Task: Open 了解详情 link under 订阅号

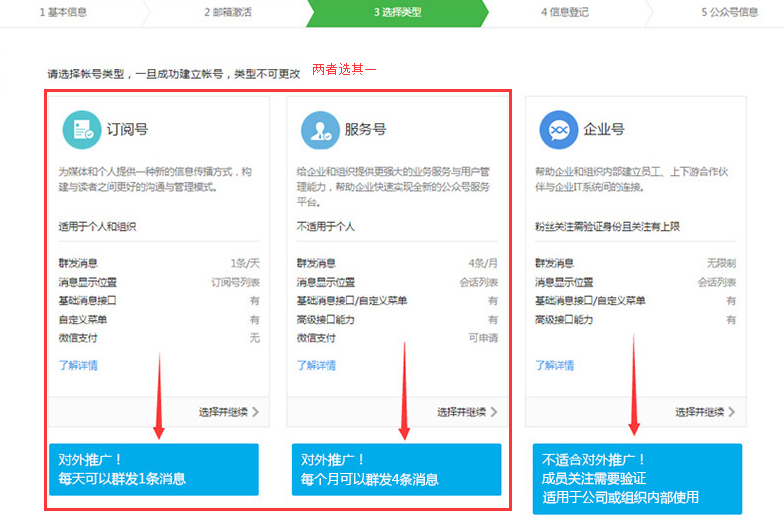Action: (78, 365)
